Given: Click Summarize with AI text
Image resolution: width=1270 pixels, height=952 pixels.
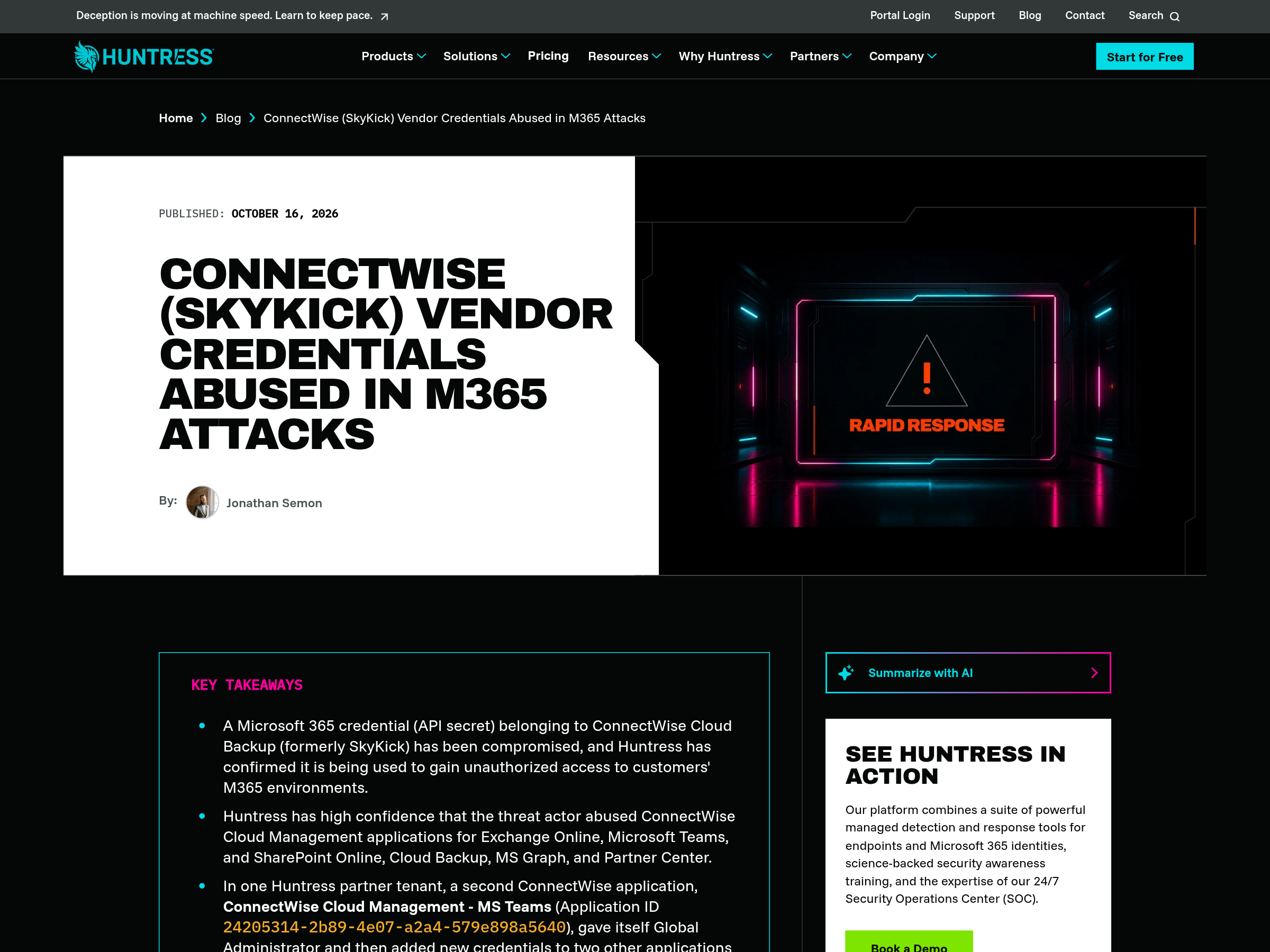Looking at the screenshot, I should [x=920, y=673].
